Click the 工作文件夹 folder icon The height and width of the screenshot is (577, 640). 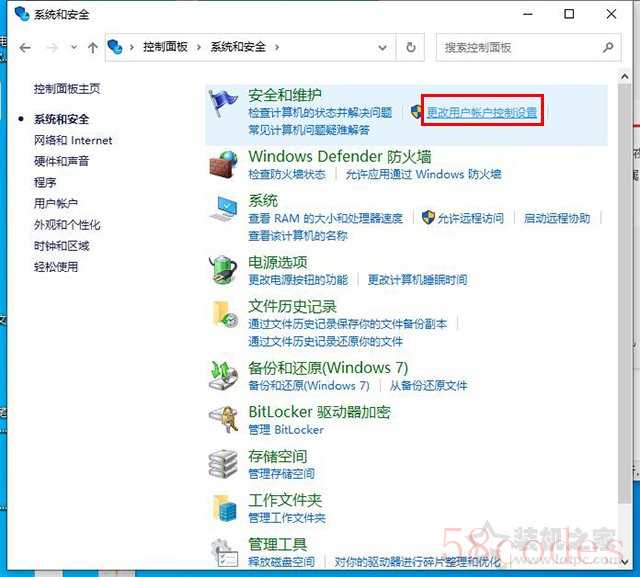click(224, 508)
